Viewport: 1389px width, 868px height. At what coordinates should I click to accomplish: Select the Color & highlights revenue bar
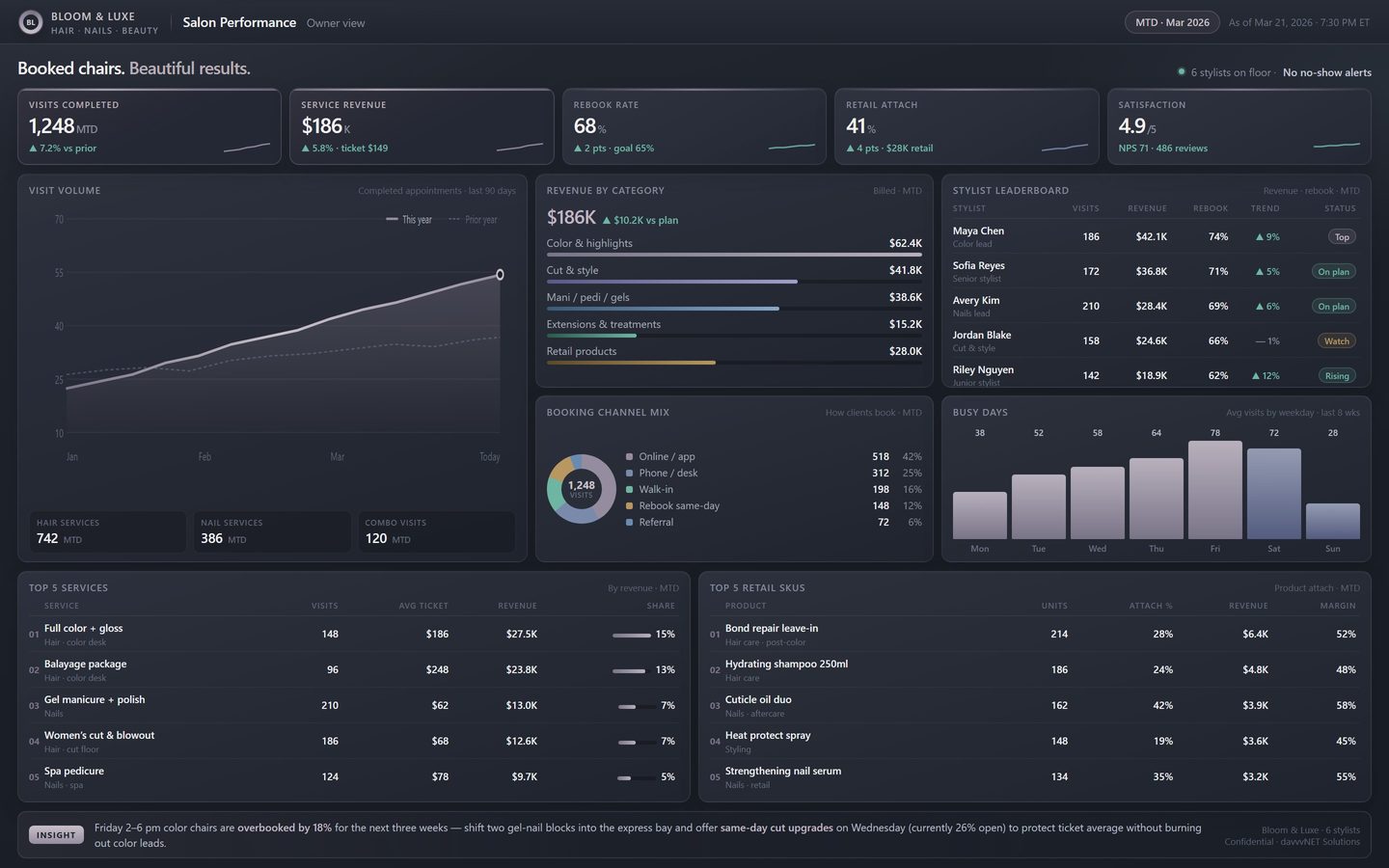734,255
